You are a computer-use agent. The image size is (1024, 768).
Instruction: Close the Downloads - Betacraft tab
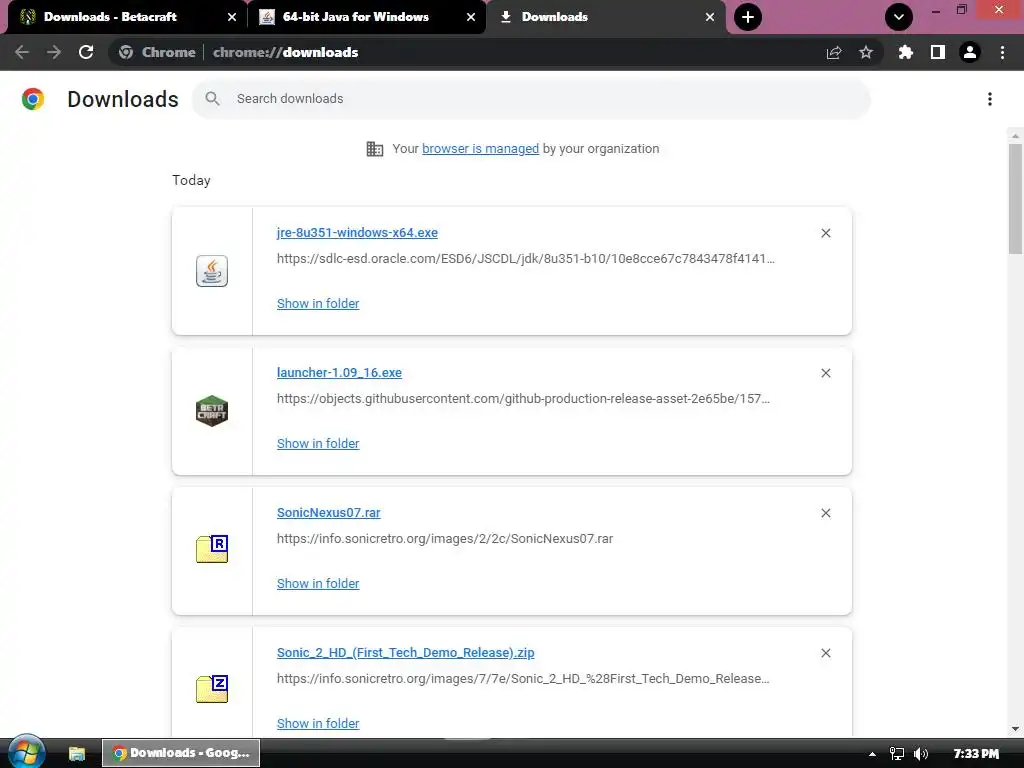click(x=231, y=18)
